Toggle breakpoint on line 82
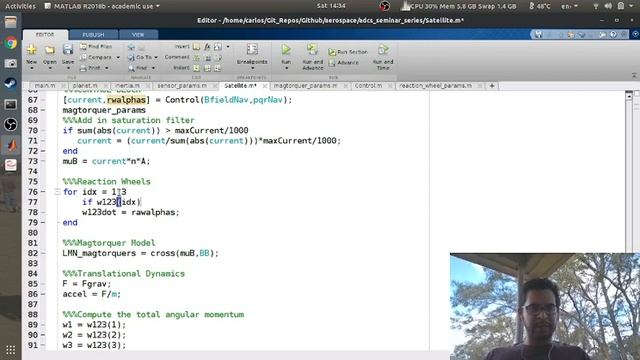This screenshot has height=360, width=640. click(43, 253)
